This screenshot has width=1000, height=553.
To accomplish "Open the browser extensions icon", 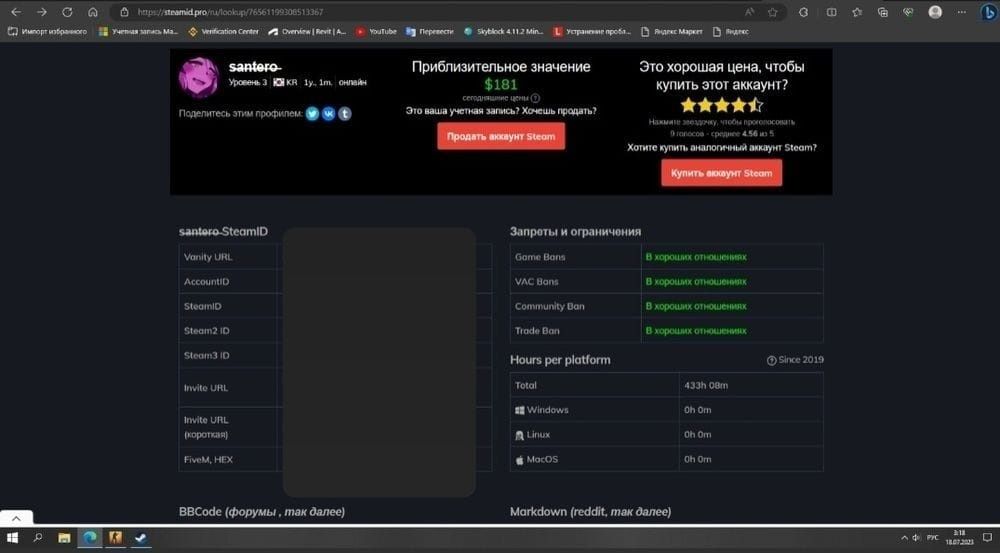I will pyautogui.click(x=804, y=12).
